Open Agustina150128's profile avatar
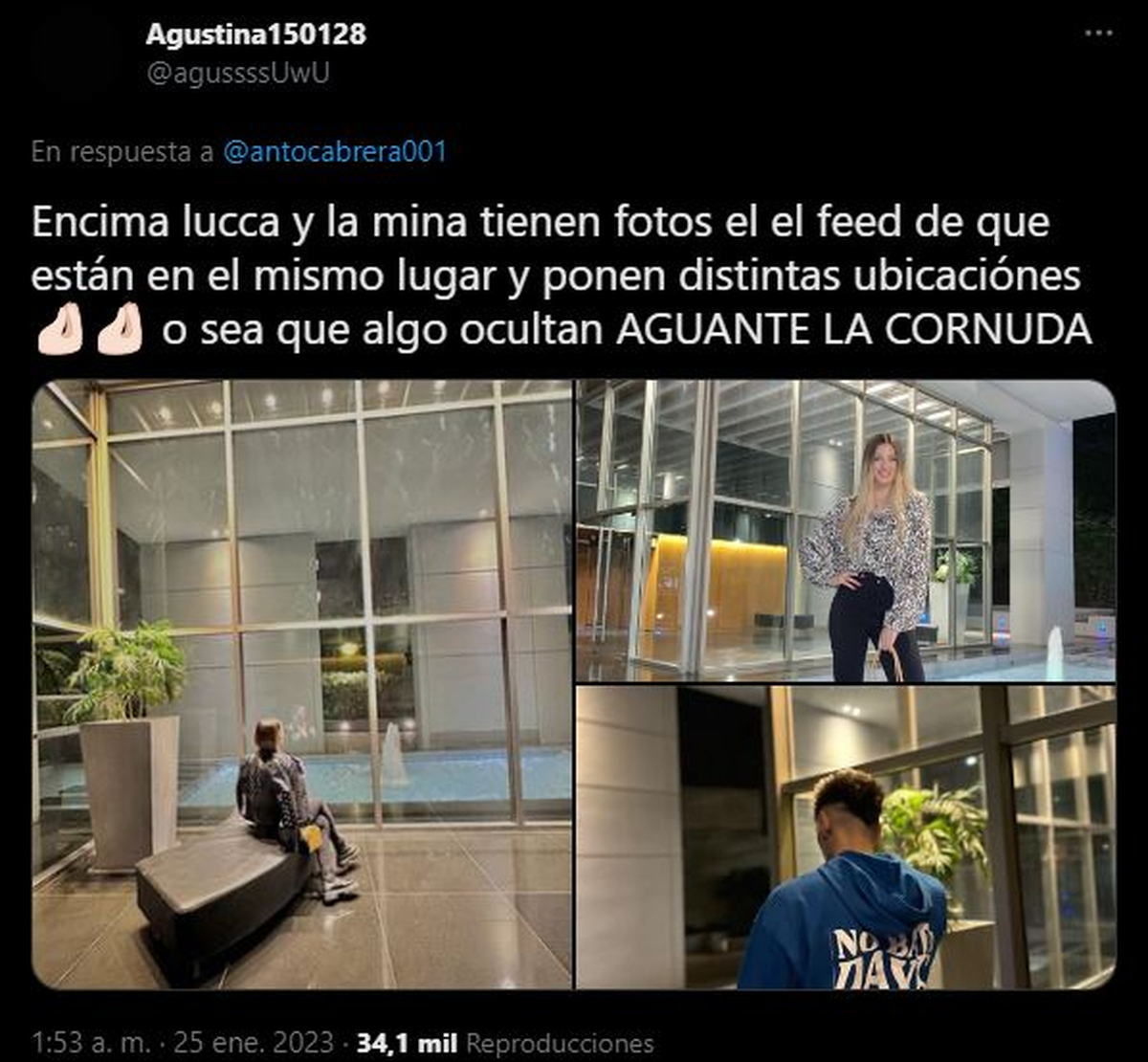 click(x=80, y=53)
